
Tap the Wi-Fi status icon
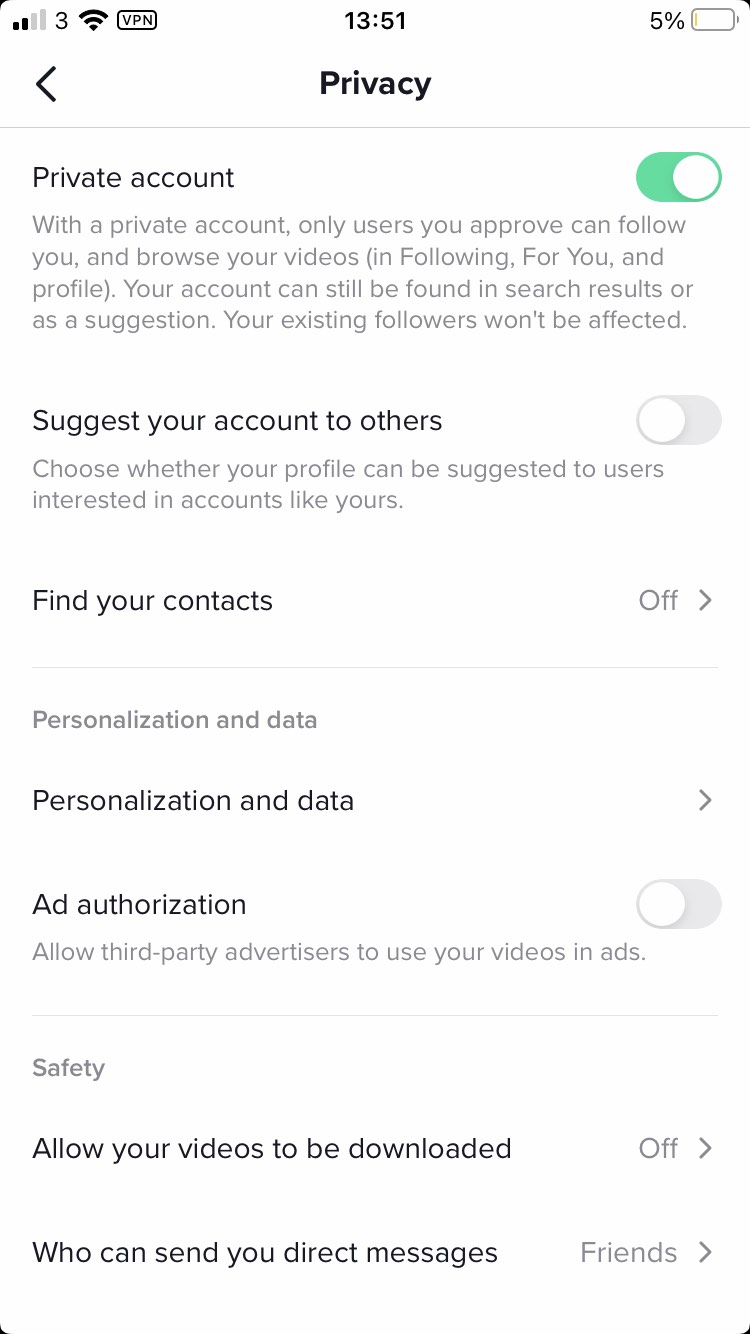[x=94, y=21]
